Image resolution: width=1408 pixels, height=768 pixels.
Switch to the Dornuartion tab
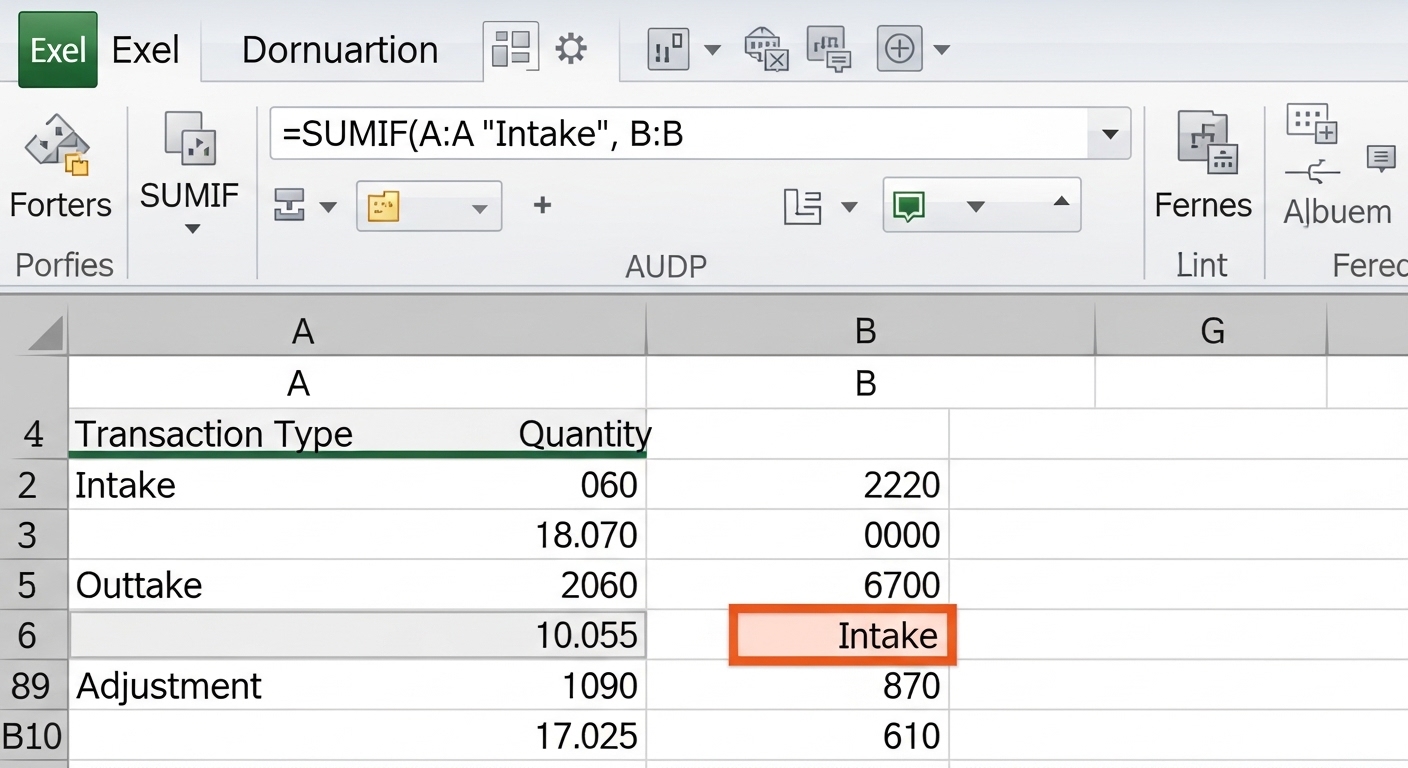tap(340, 49)
